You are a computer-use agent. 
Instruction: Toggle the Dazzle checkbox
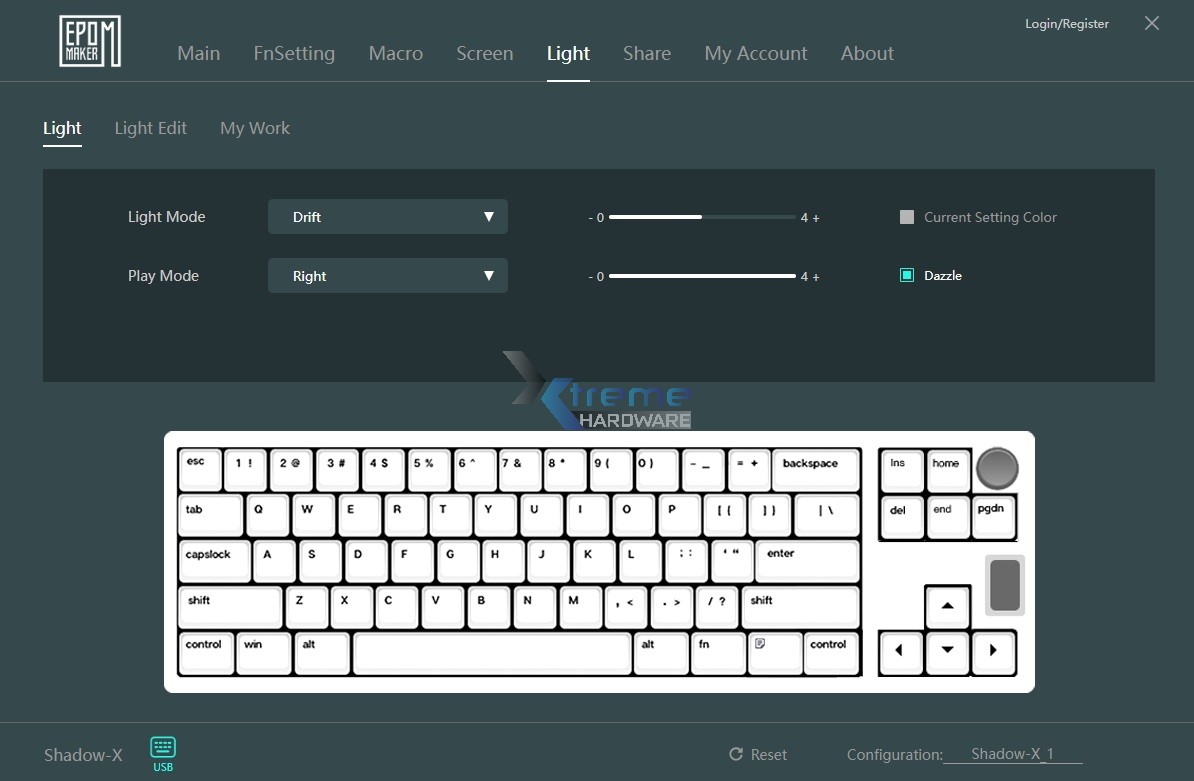[907, 275]
